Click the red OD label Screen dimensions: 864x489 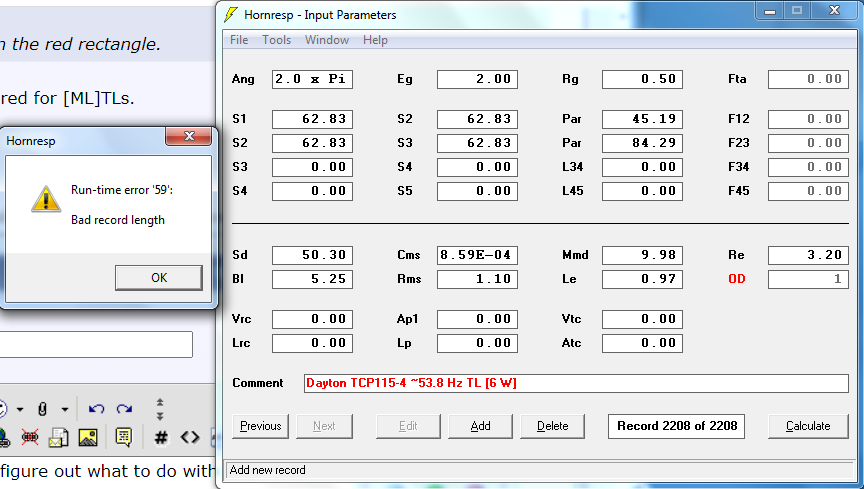(x=737, y=279)
